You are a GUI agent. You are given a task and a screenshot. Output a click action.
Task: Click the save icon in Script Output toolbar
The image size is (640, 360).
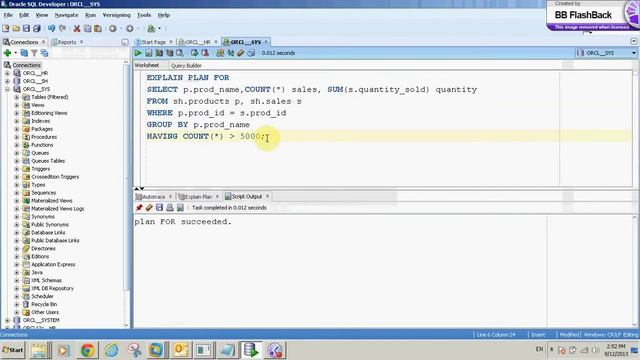pyautogui.click(x=159, y=208)
